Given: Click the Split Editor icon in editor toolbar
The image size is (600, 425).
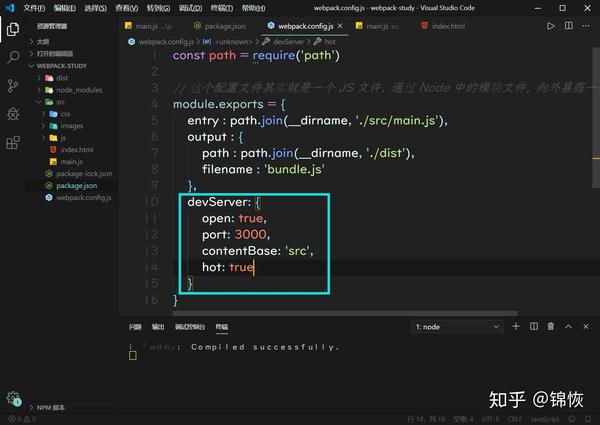Looking at the screenshot, I should (x=569, y=26).
